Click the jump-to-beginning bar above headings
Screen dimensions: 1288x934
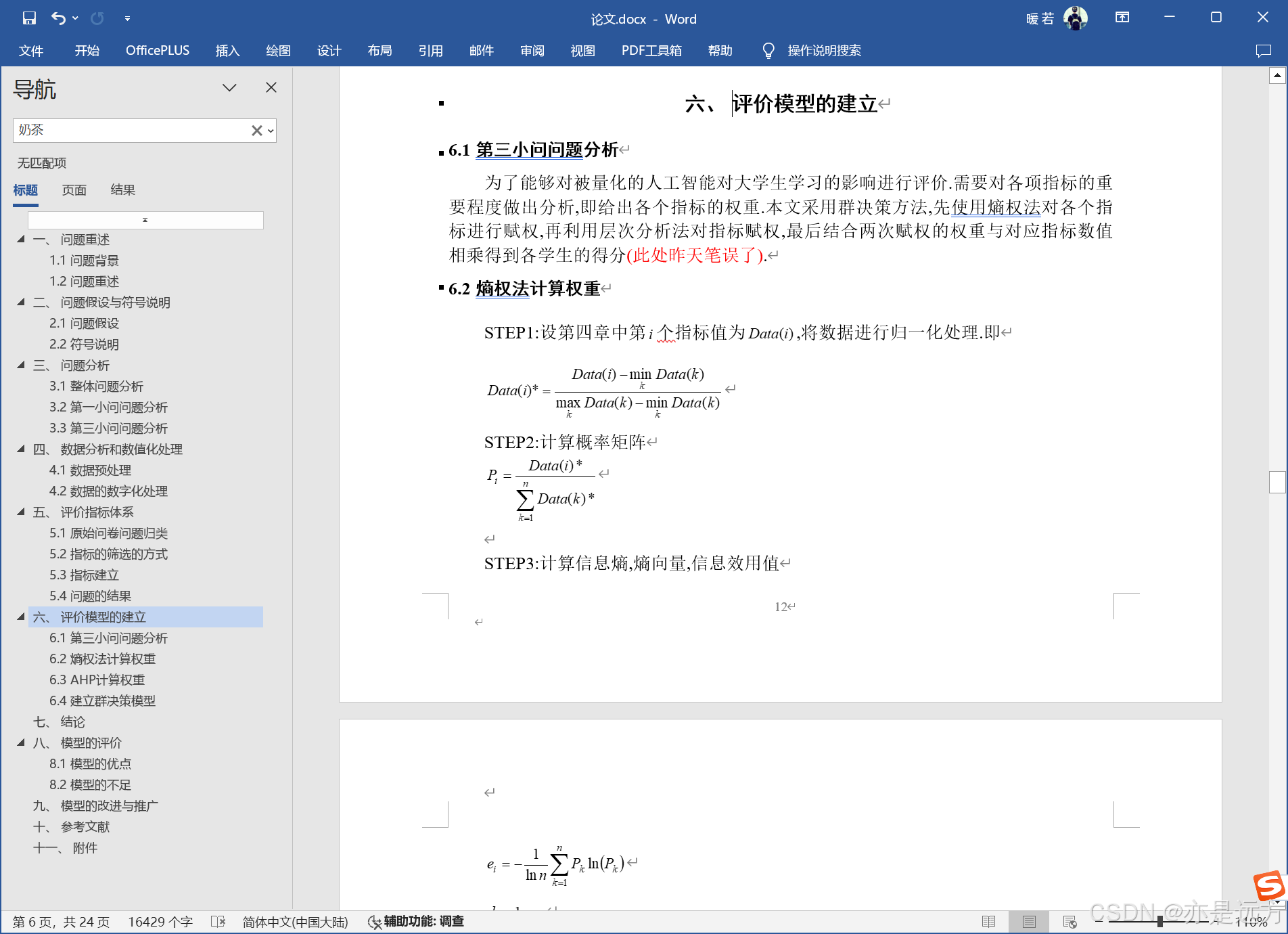click(x=145, y=220)
